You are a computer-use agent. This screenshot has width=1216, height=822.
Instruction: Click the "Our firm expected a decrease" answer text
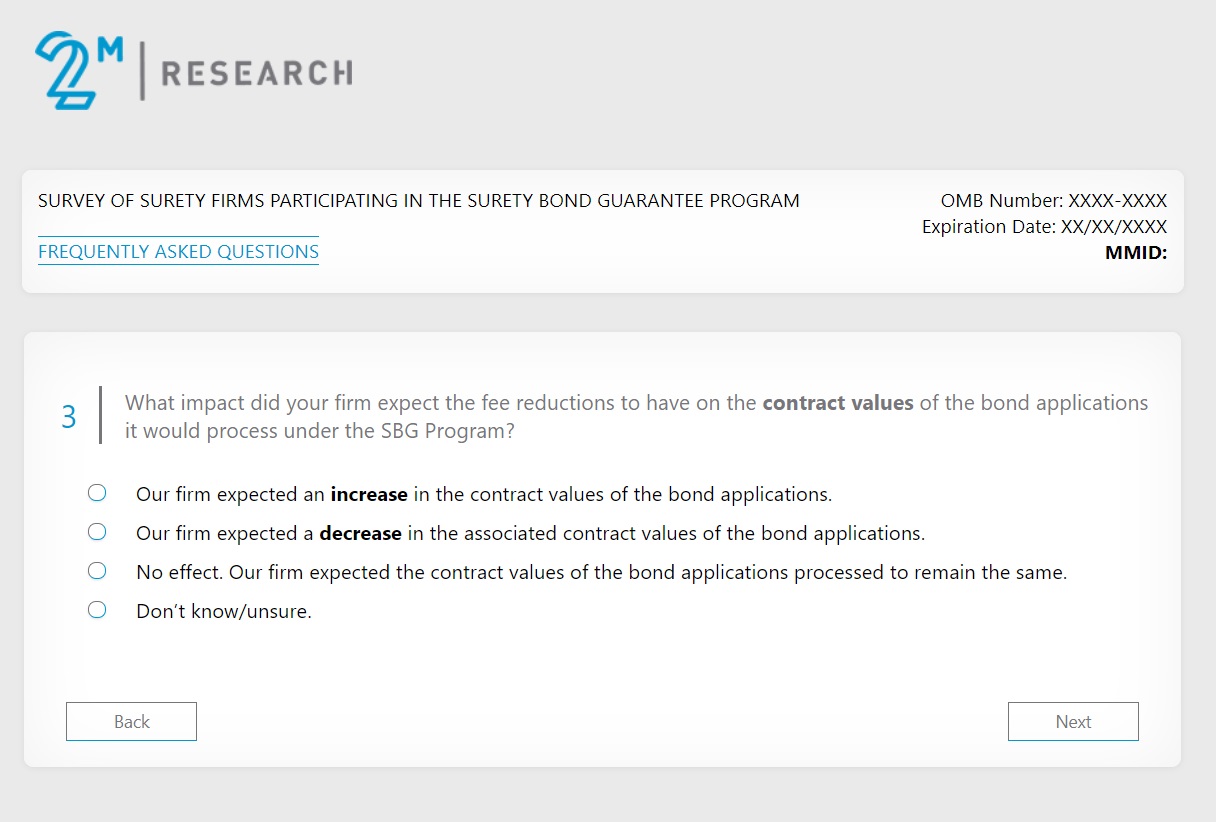click(x=530, y=534)
